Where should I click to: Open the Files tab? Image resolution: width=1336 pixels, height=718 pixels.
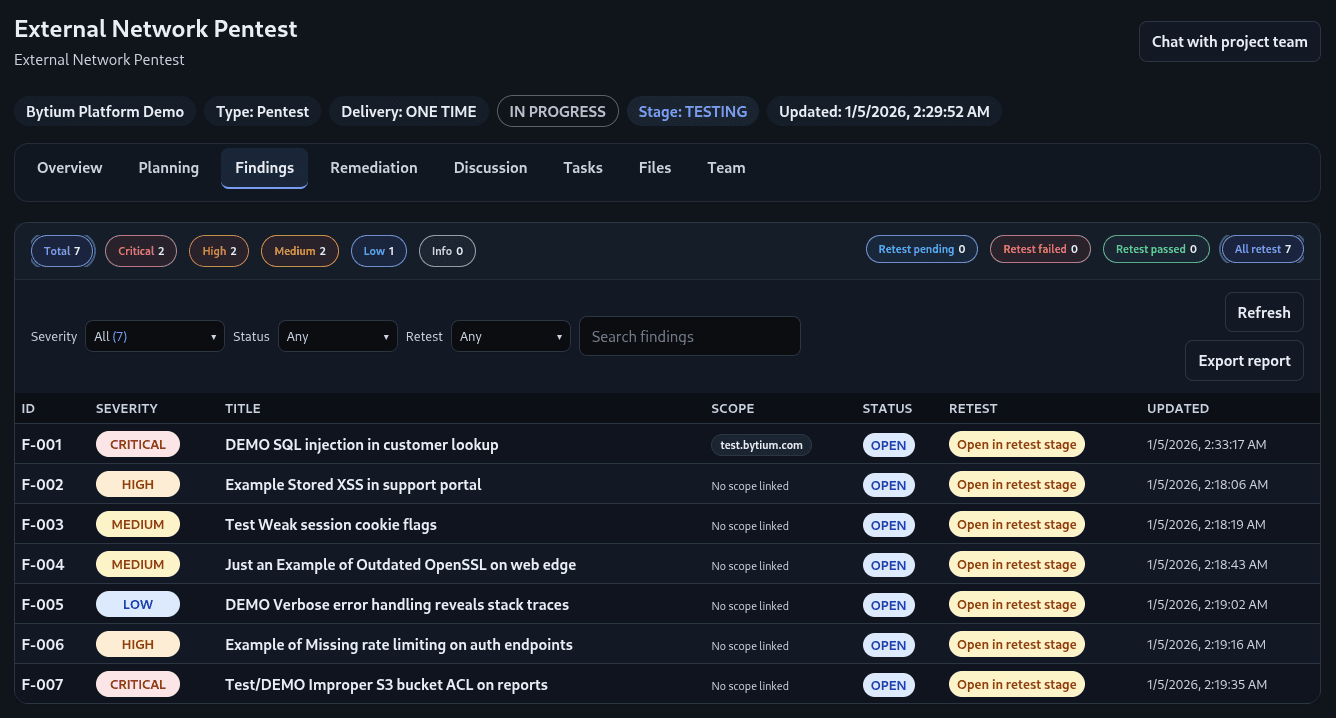pos(655,167)
